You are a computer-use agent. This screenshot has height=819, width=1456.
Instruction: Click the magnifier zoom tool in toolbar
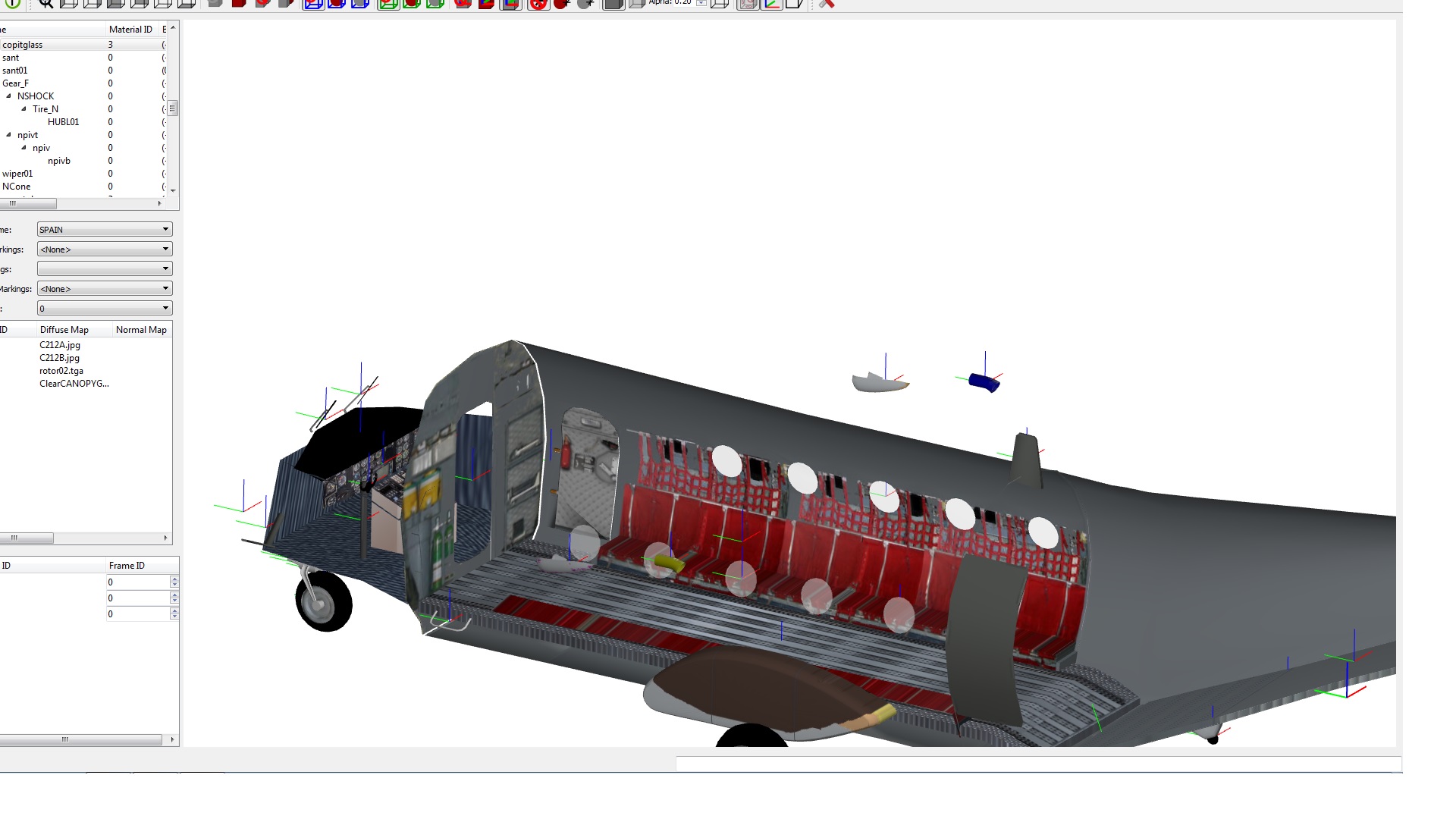pos(46,4)
